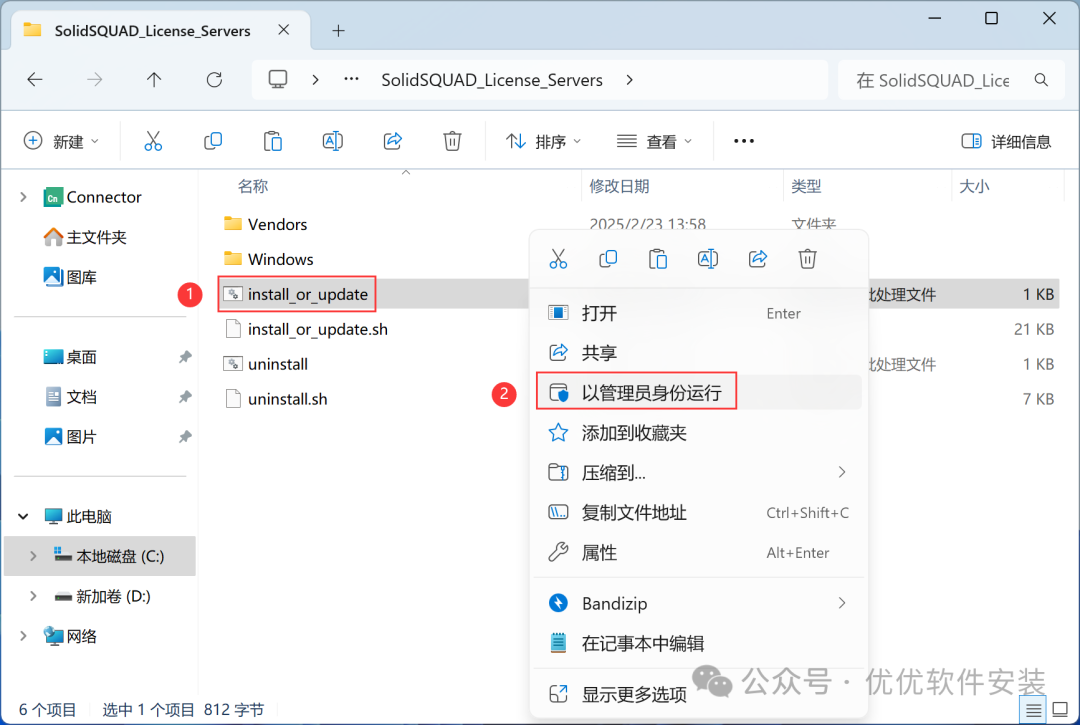Click the Share icon in the toolbar
Viewport: 1080px width, 725px height.
(x=392, y=141)
